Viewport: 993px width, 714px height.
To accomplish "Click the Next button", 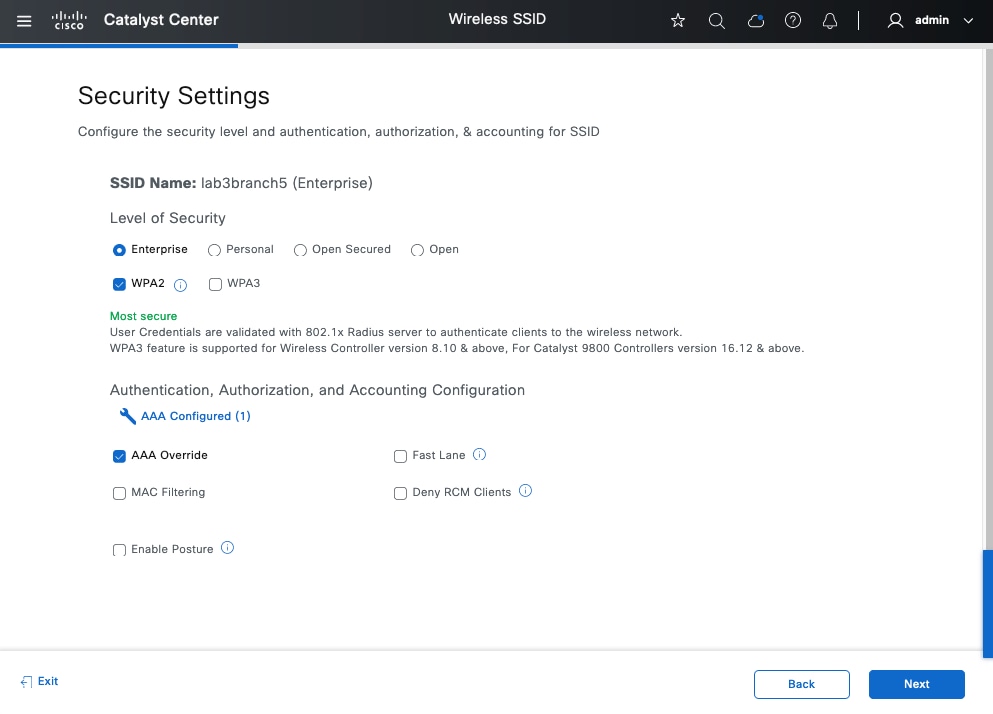I will pyautogui.click(x=916, y=684).
